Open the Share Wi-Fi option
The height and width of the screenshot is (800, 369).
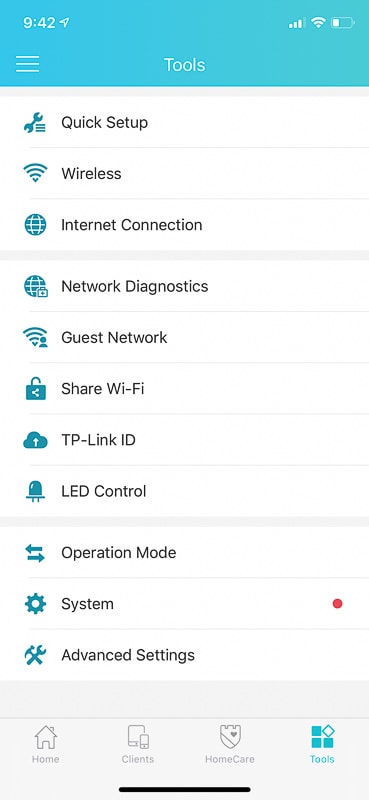point(184,389)
